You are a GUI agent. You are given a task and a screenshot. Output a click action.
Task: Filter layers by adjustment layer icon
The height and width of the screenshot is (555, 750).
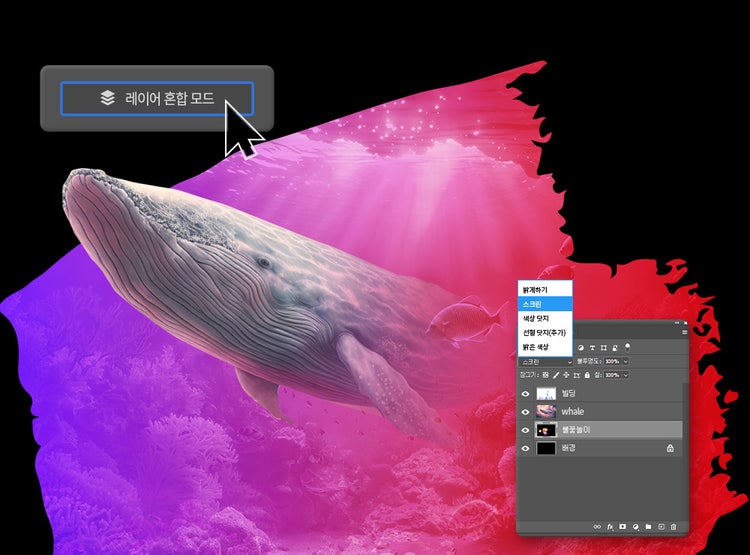point(581,348)
